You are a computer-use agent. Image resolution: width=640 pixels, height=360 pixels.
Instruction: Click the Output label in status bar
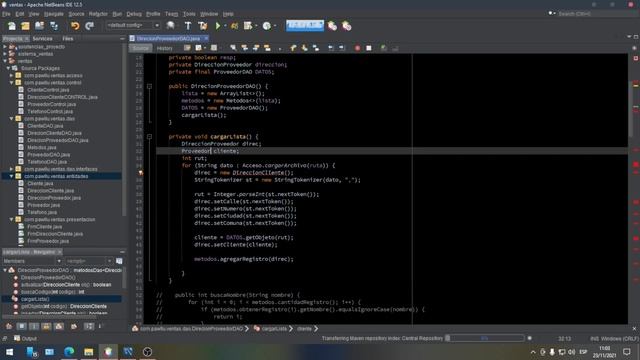[29, 338]
